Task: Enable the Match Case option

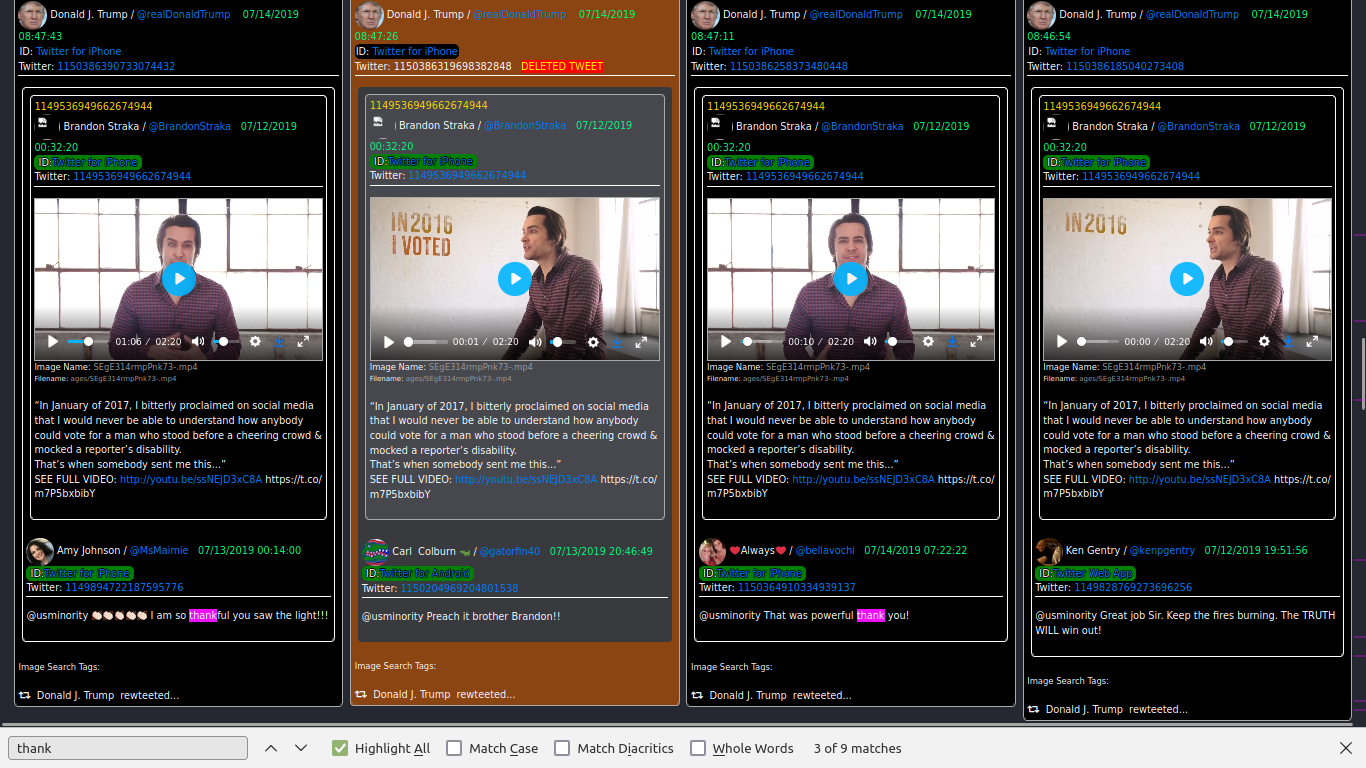Action: [x=454, y=748]
